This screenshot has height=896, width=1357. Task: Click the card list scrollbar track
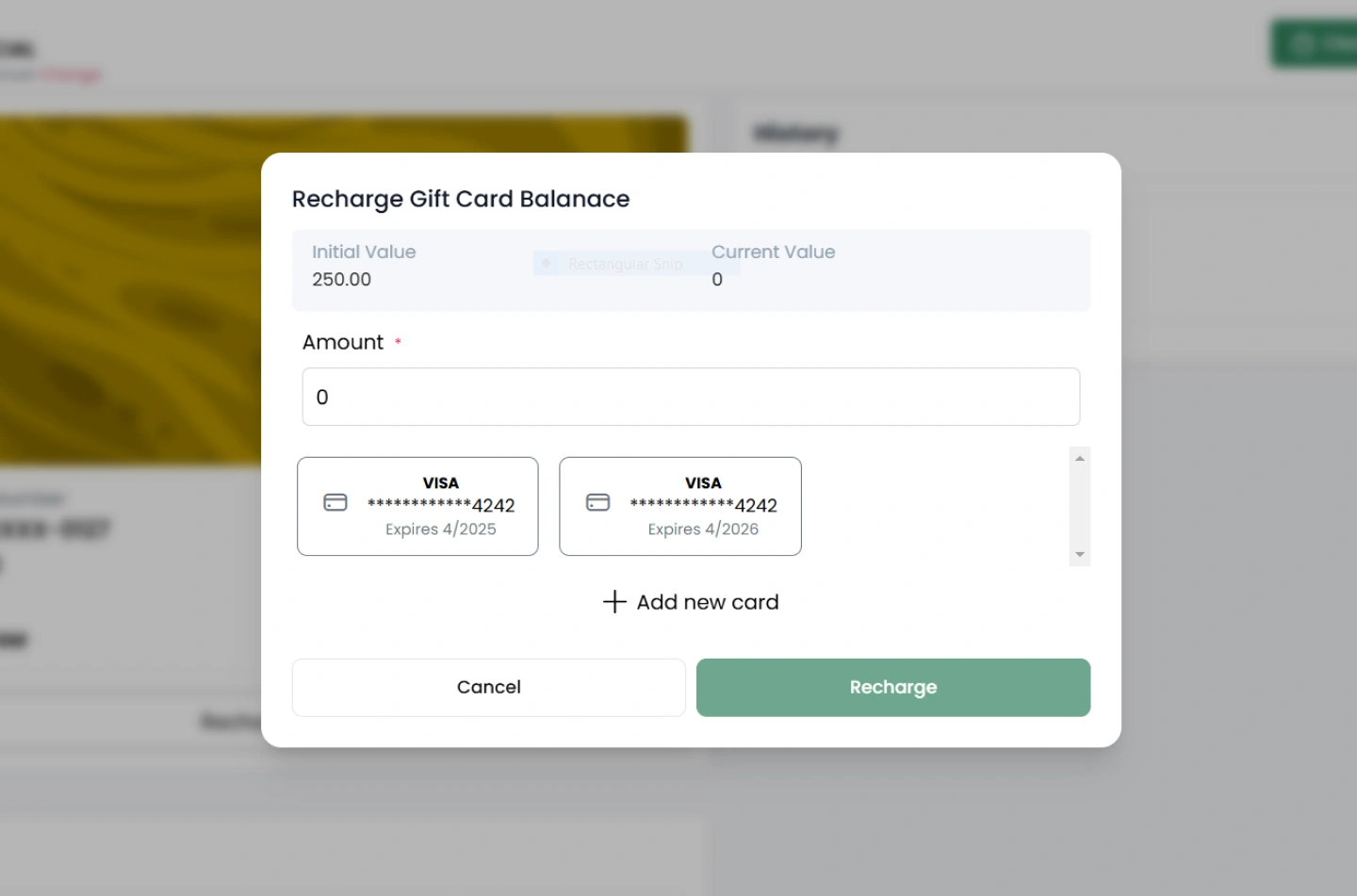[x=1080, y=507]
